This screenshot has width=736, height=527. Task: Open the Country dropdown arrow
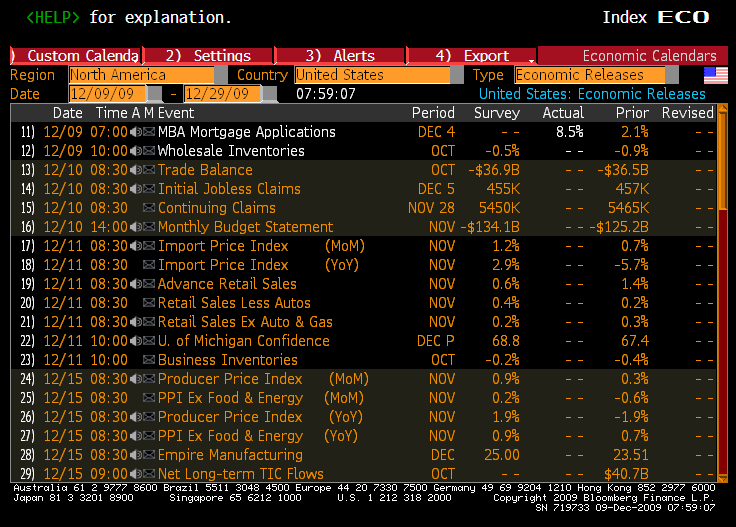(457, 75)
